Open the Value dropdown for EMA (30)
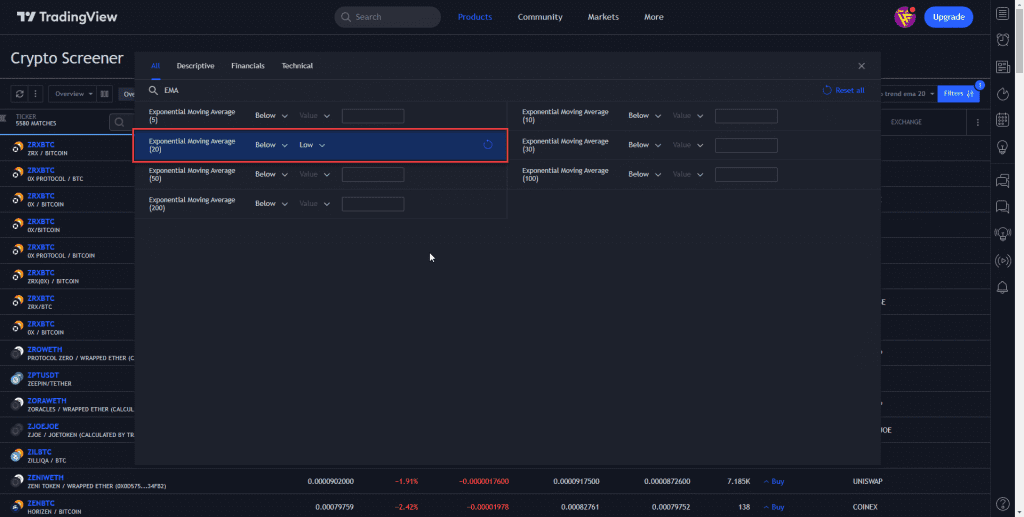Image resolution: width=1024 pixels, height=517 pixels. pyautogui.click(x=688, y=145)
